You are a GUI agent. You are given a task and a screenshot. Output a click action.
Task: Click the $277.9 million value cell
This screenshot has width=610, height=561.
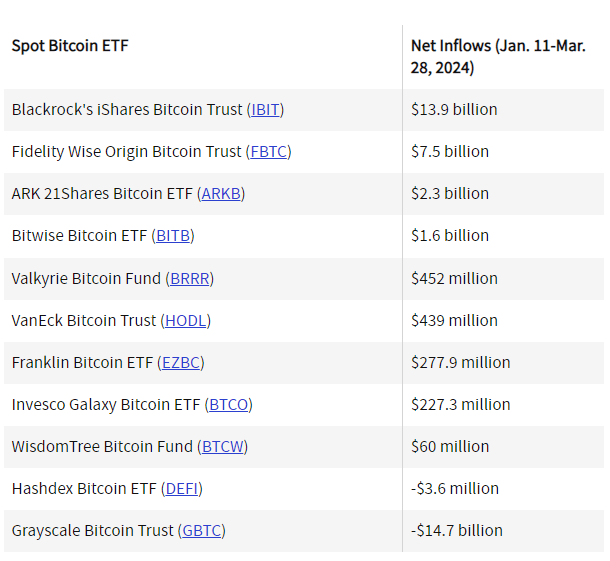coord(460,362)
